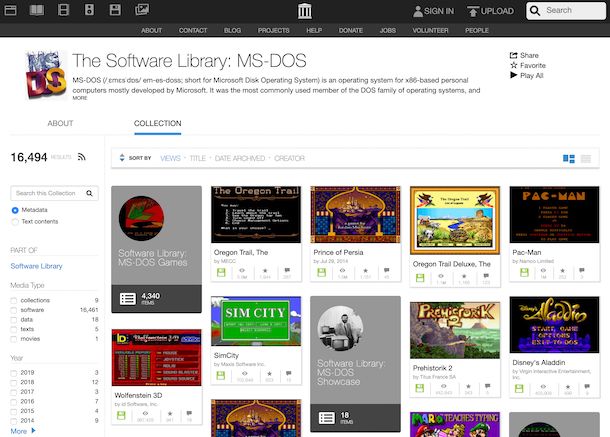This screenshot has height=437, width=610.
Task: Click the collection search magnifier icon
Action: tap(89, 193)
